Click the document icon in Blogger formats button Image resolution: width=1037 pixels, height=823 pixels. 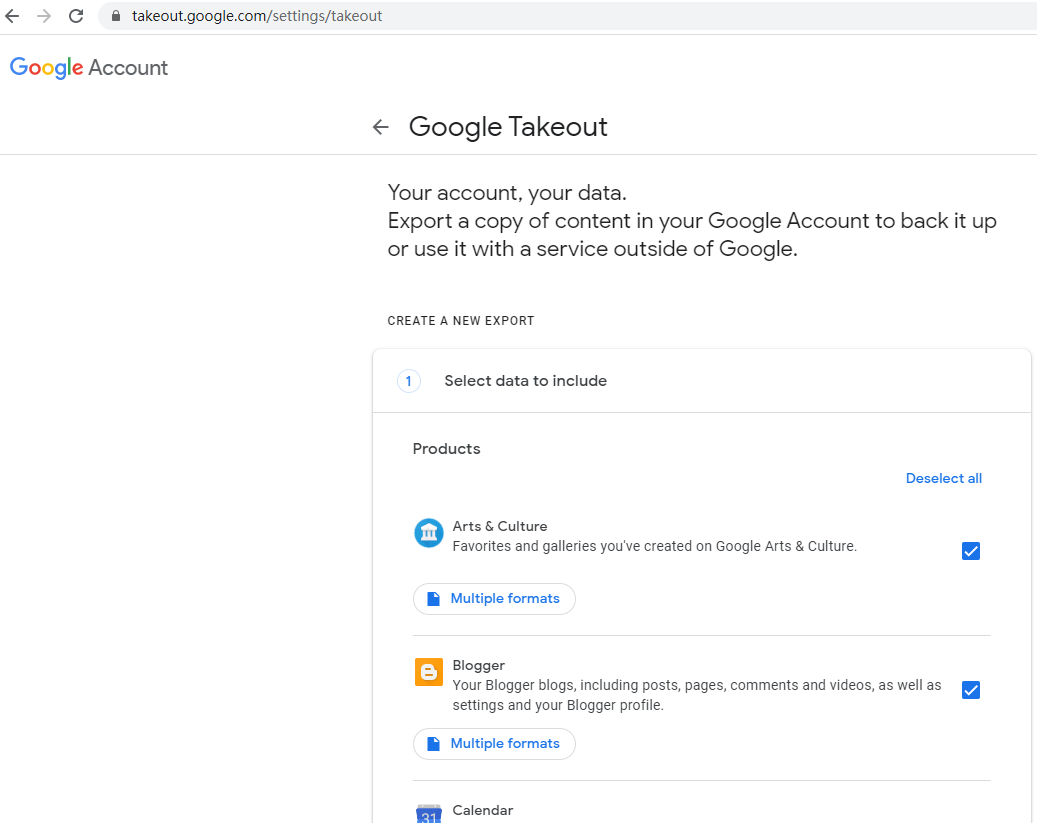click(433, 744)
